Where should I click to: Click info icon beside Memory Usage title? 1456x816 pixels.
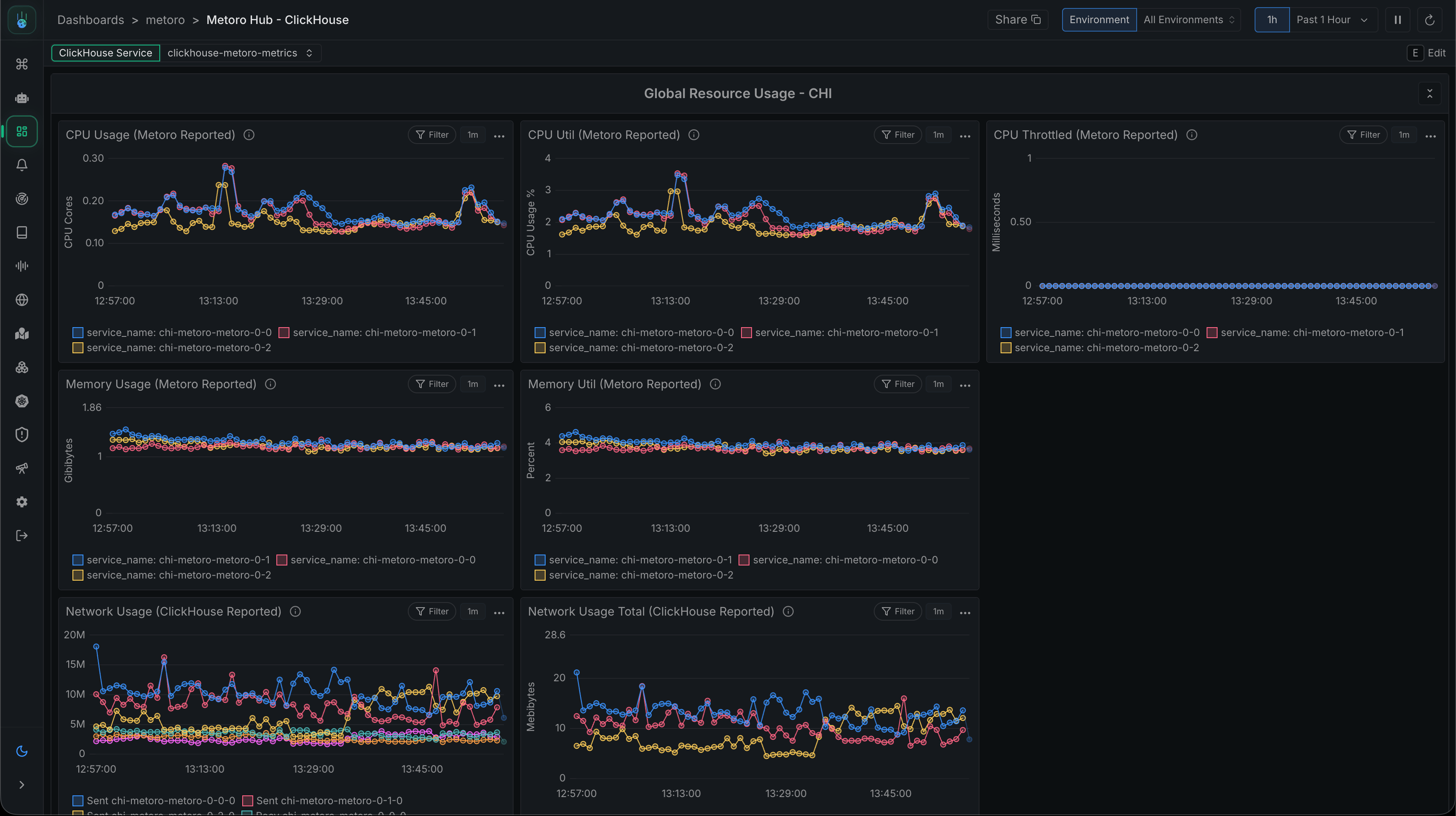point(270,384)
